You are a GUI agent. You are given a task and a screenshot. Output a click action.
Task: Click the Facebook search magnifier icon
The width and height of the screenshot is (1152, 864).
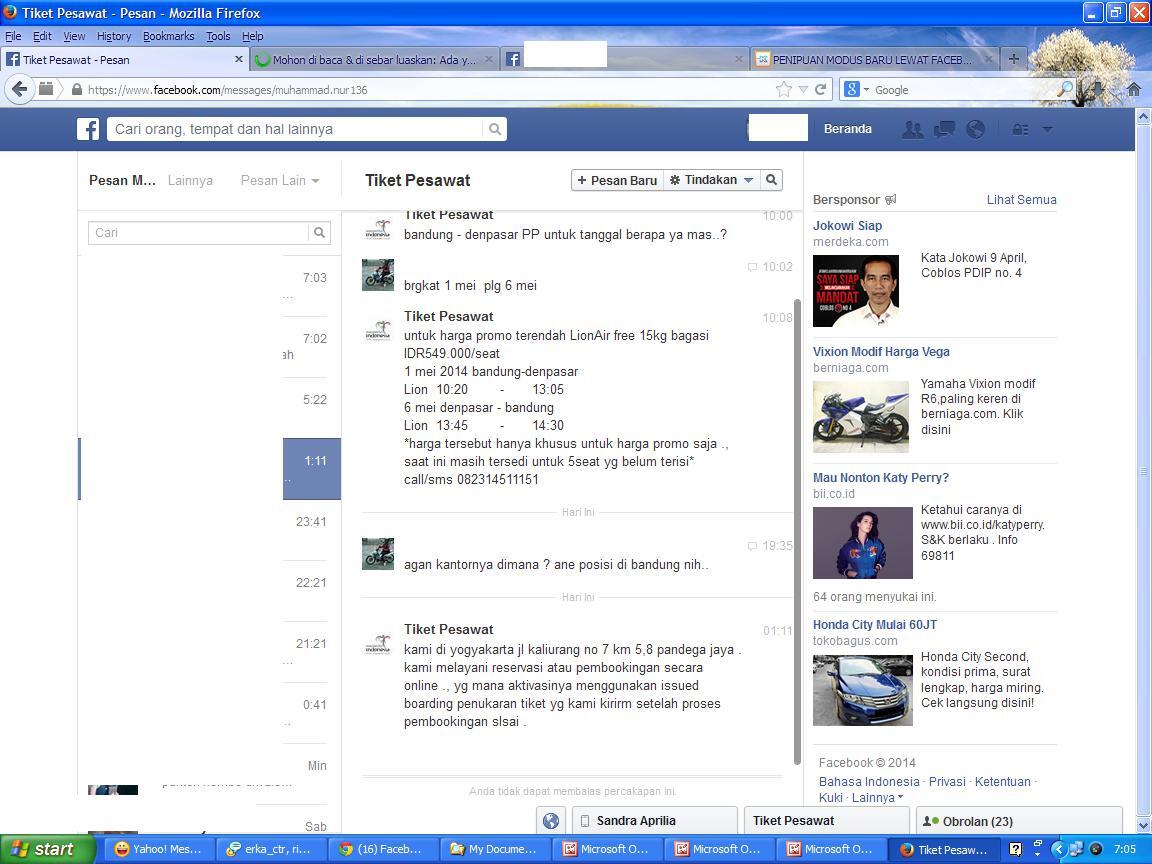point(495,129)
